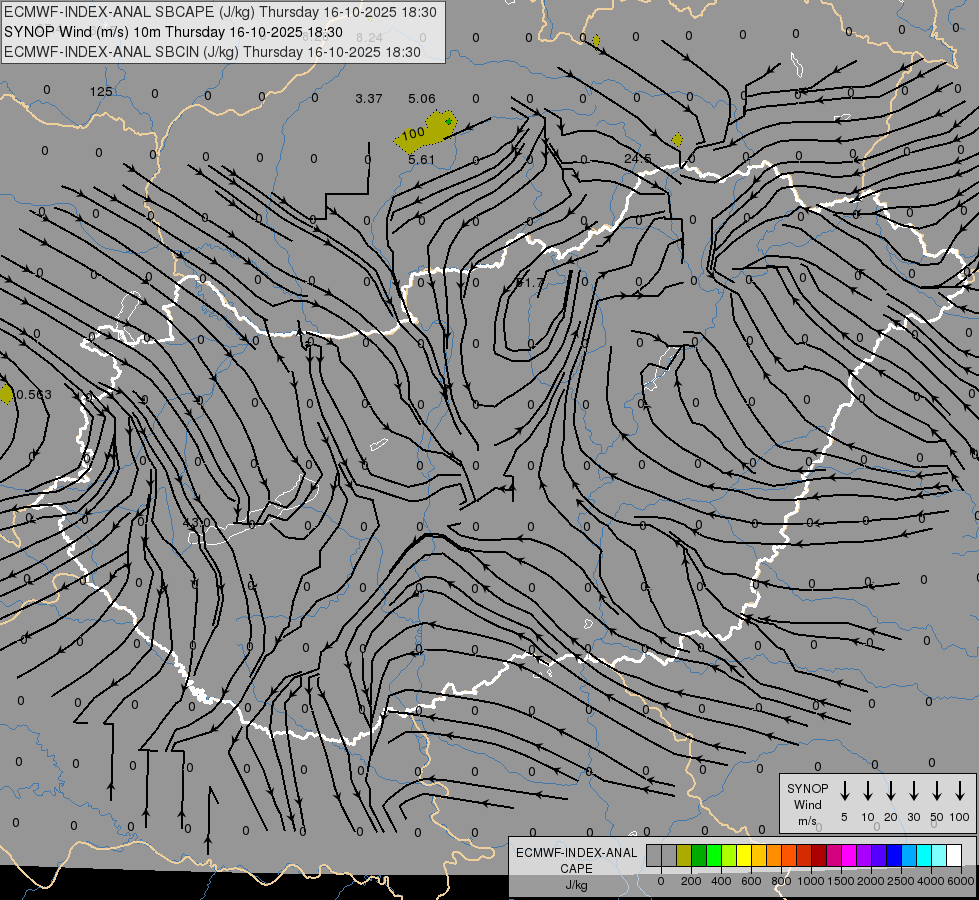Click the 2500 label under CAPE scale
979x900 pixels.
click(901, 881)
